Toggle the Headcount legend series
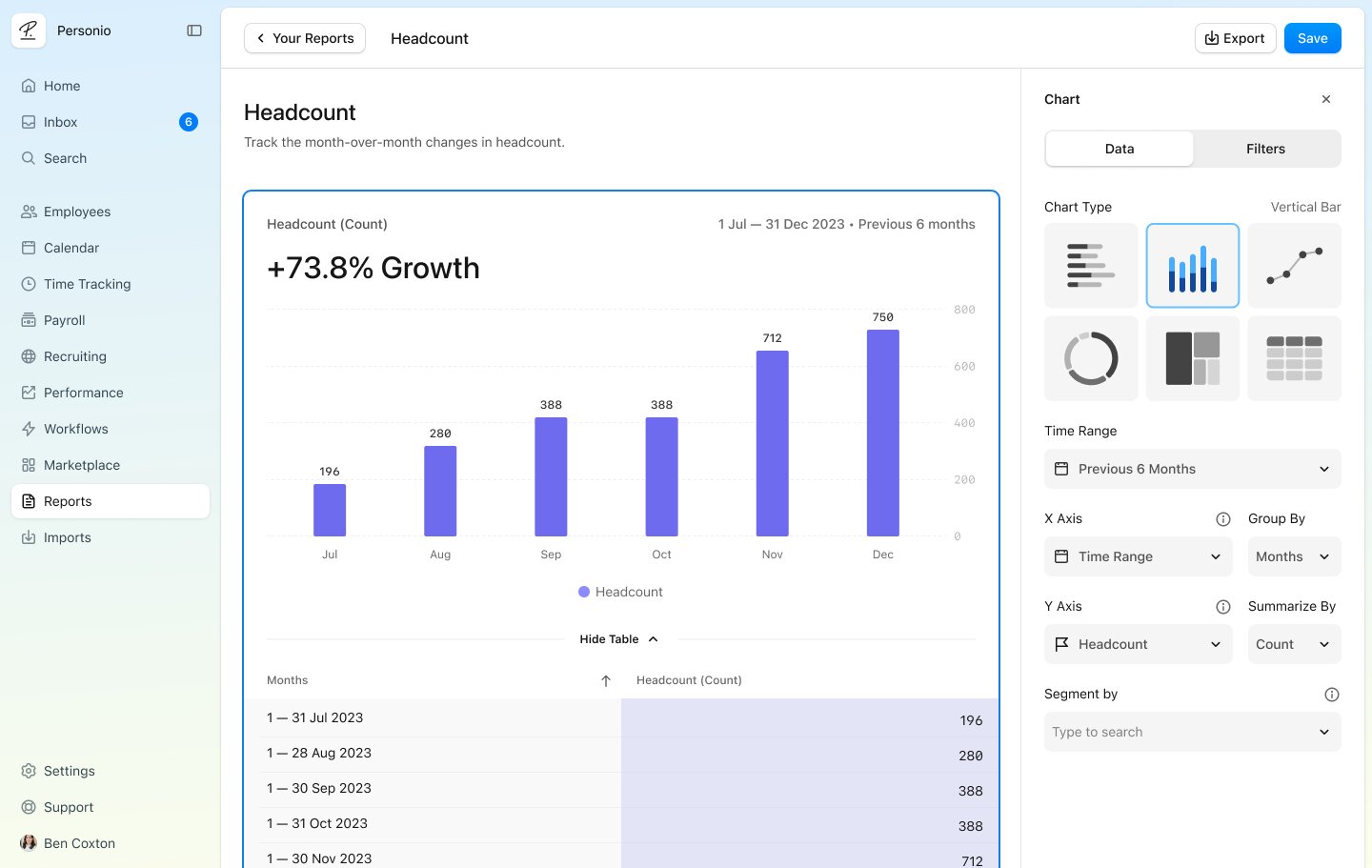 [620, 592]
